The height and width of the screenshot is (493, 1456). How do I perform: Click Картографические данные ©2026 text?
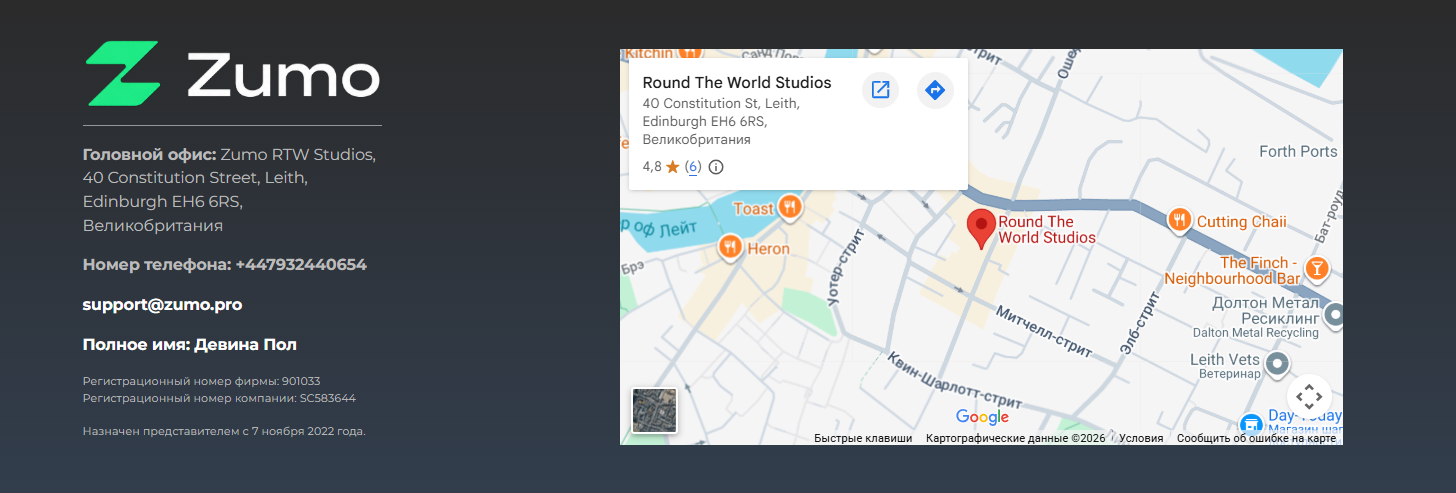tap(1015, 439)
